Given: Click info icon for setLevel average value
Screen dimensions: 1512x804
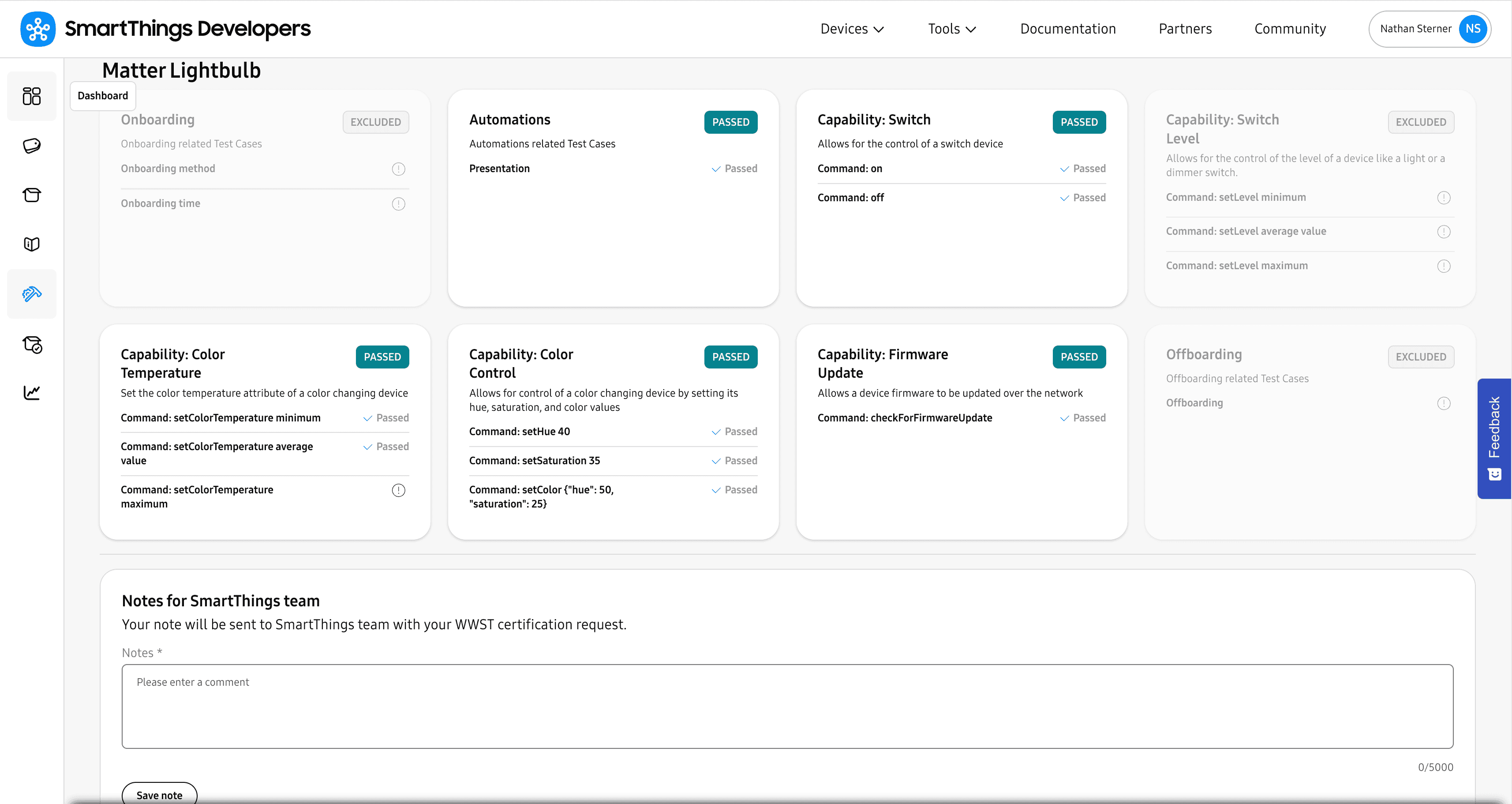Looking at the screenshot, I should coord(1444,232).
